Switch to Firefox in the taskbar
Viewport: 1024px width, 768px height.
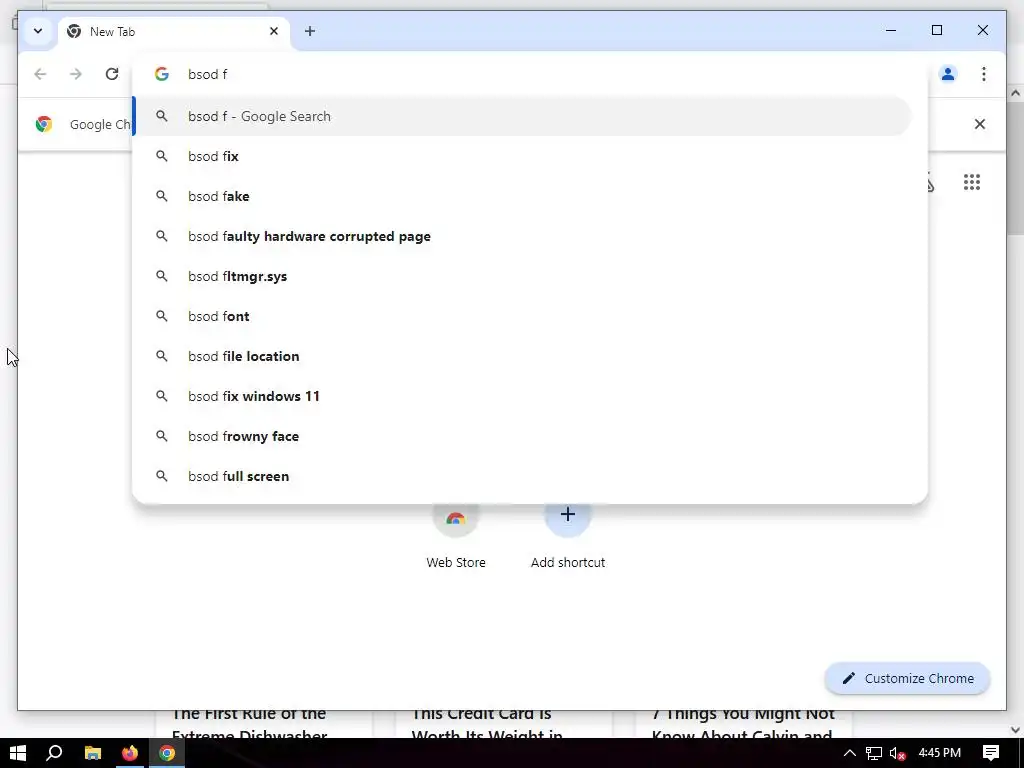click(130, 753)
